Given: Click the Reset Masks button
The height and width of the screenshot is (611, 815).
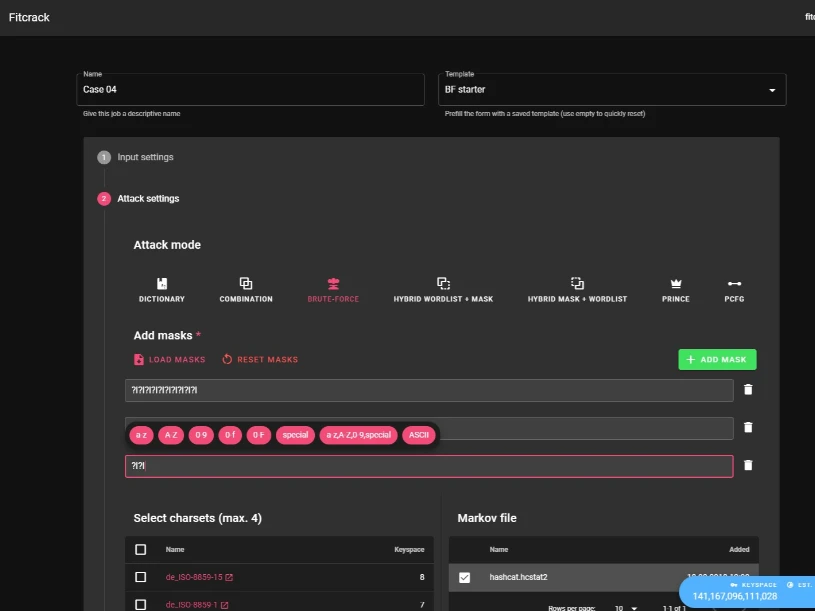Looking at the screenshot, I should (x=260, y=359).
